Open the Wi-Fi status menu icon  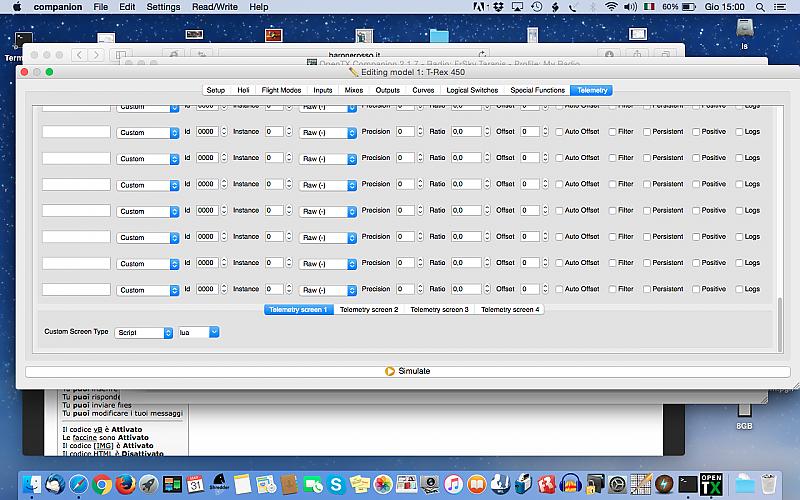(x=611, y=7)
